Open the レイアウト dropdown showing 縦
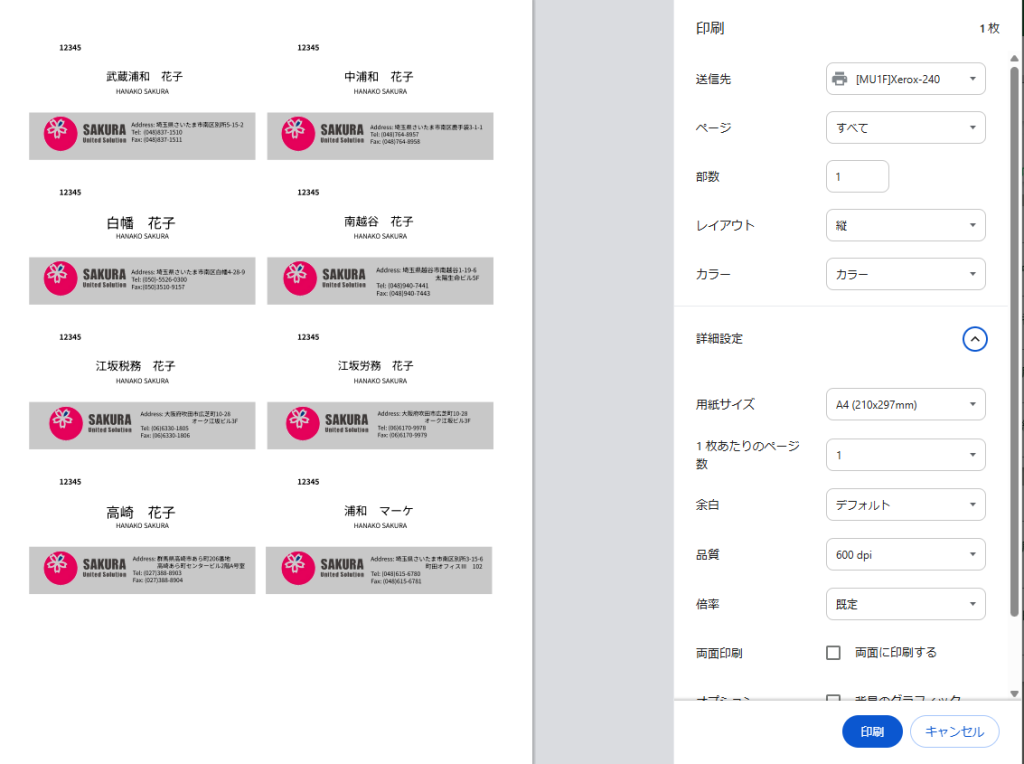Screen dimensions: 1024x764 [905, 226]
